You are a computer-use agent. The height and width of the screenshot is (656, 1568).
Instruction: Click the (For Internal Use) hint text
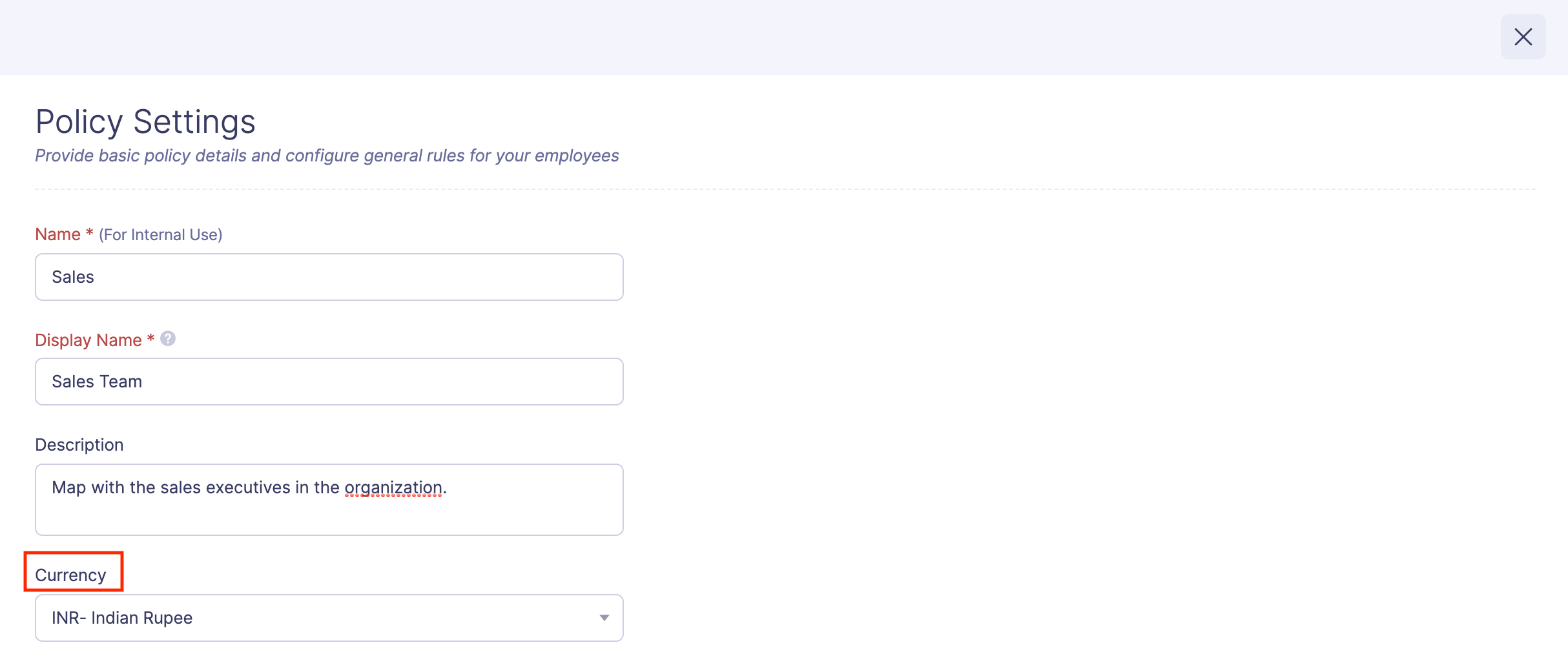(160, 234)
